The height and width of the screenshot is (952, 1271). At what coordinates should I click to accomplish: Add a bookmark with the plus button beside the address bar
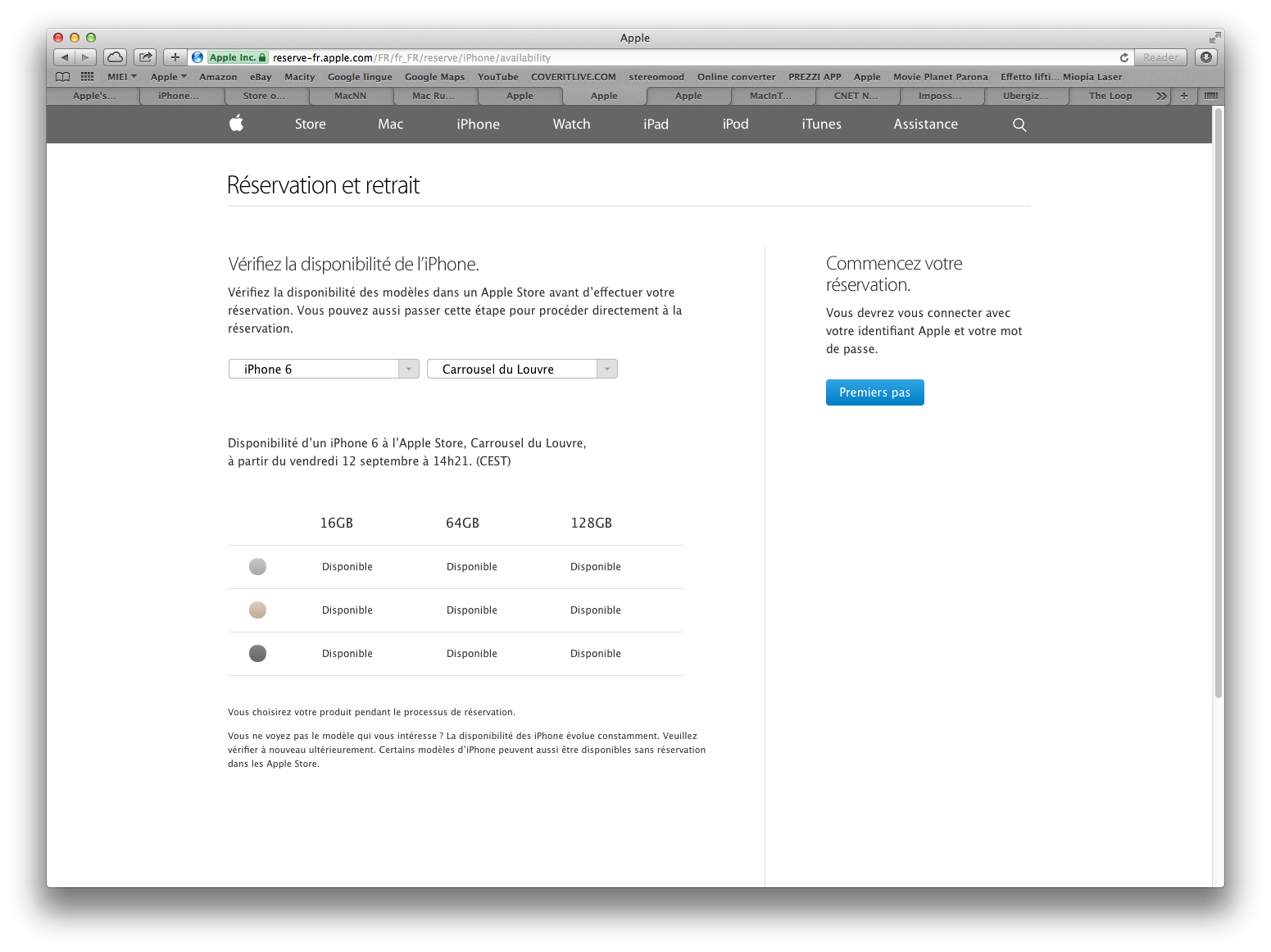point(175,57)
